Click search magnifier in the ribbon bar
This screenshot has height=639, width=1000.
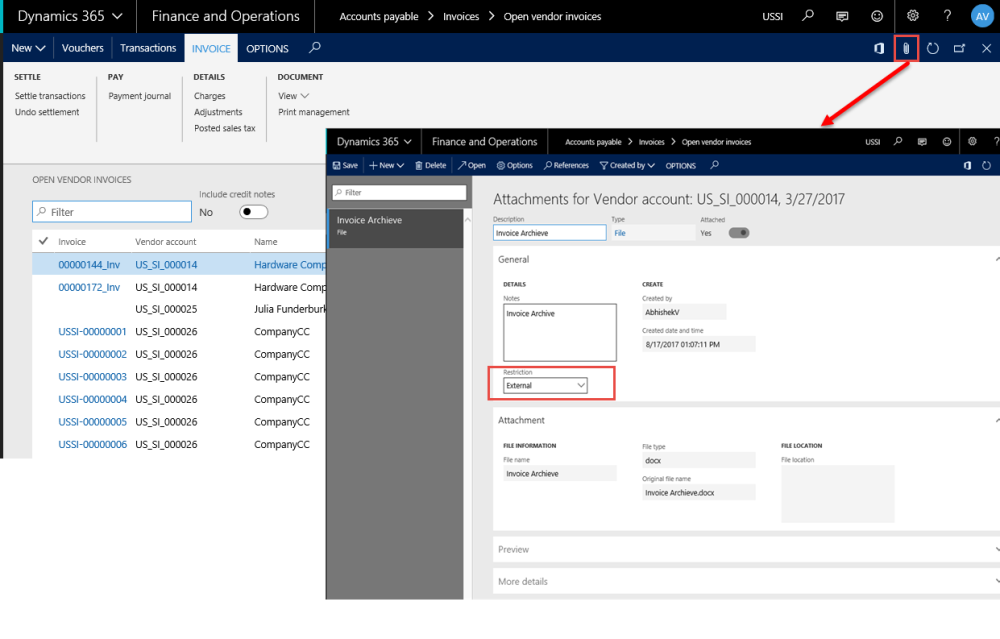[315, 48]
